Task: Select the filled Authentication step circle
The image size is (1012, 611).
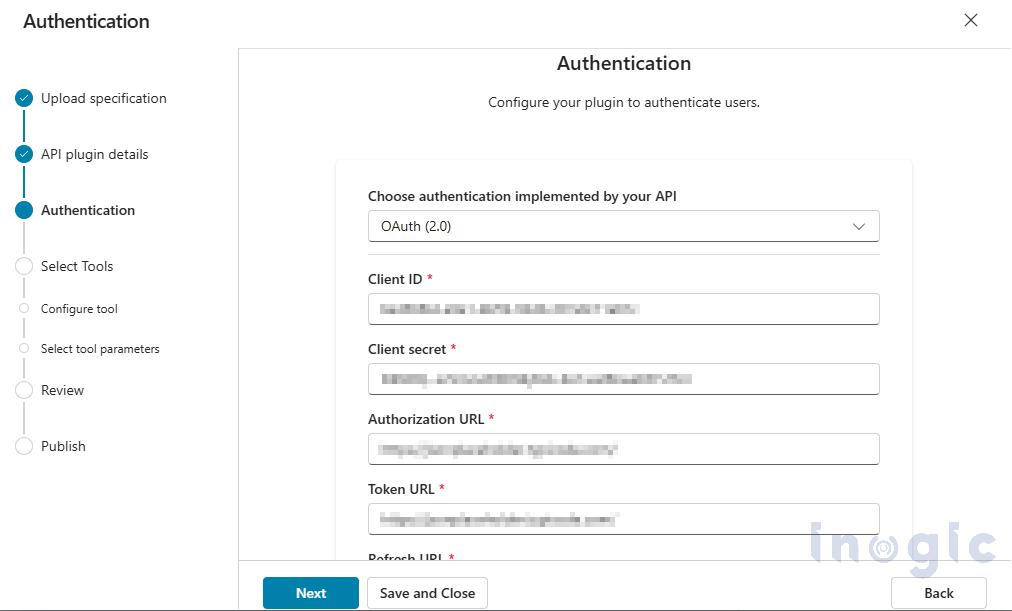Action: coord(24,210)
